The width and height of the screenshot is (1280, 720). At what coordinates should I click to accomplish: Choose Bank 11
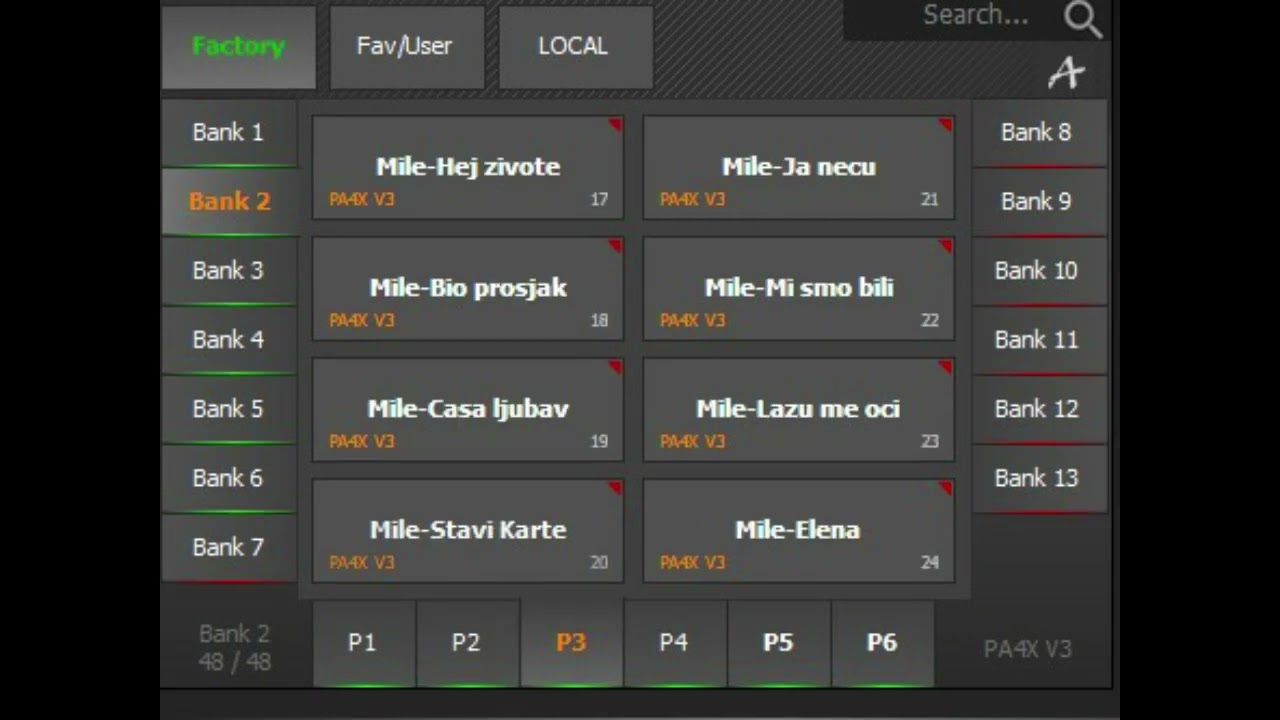(x=1039, y=340)
